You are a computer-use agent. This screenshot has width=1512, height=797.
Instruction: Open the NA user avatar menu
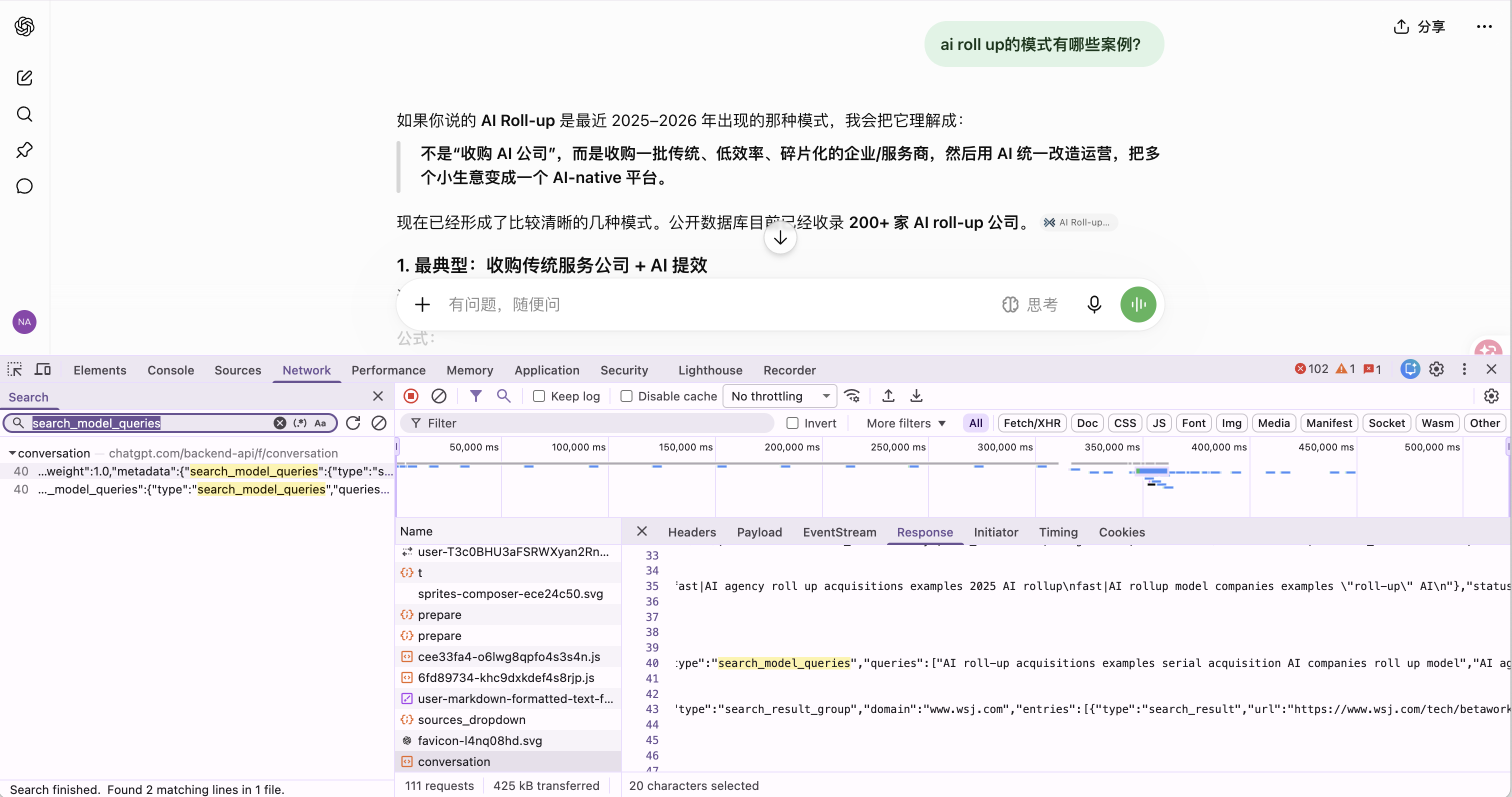tap(24, 321)
